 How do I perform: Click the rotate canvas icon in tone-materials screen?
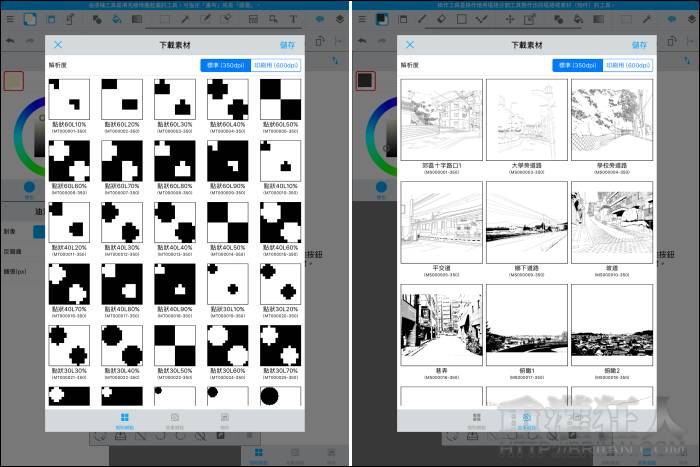pos(320,41)
